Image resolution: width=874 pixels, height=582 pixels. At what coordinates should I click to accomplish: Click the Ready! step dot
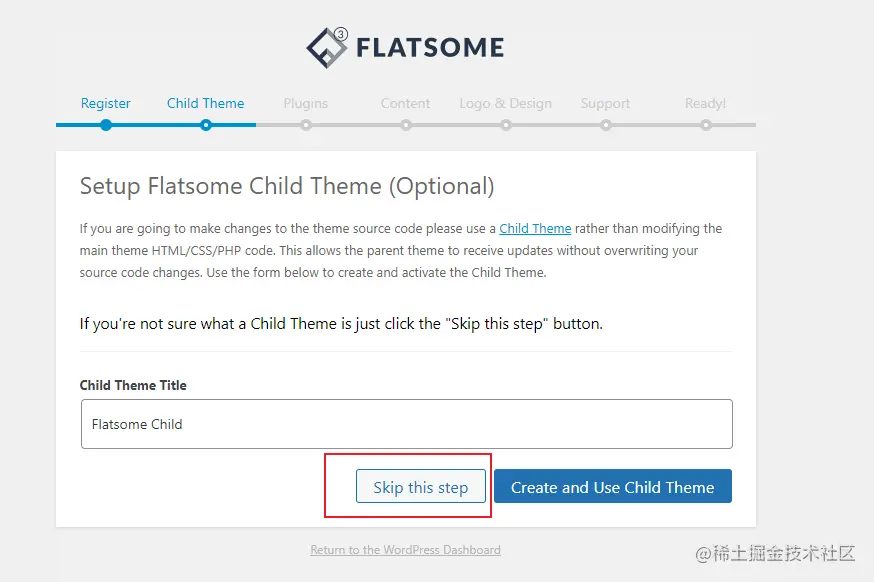point(706,125)
